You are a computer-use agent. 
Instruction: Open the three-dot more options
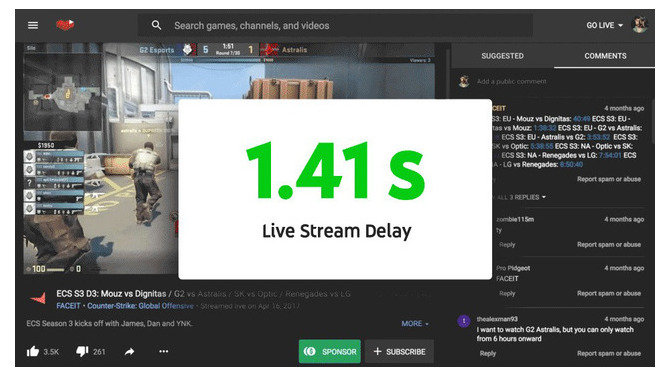[x=164, y=351]
